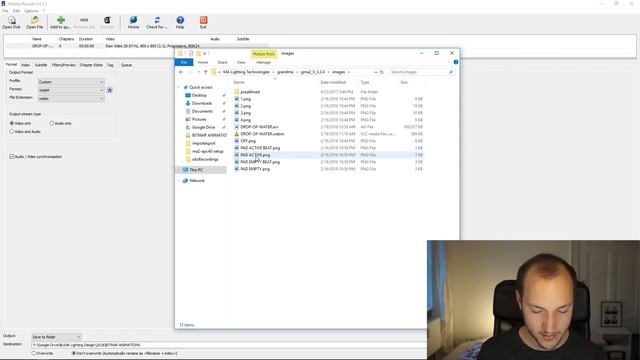Screen dimensions: 640x360
Task: Sort by Type column header
Action: [x=365, y=82]
